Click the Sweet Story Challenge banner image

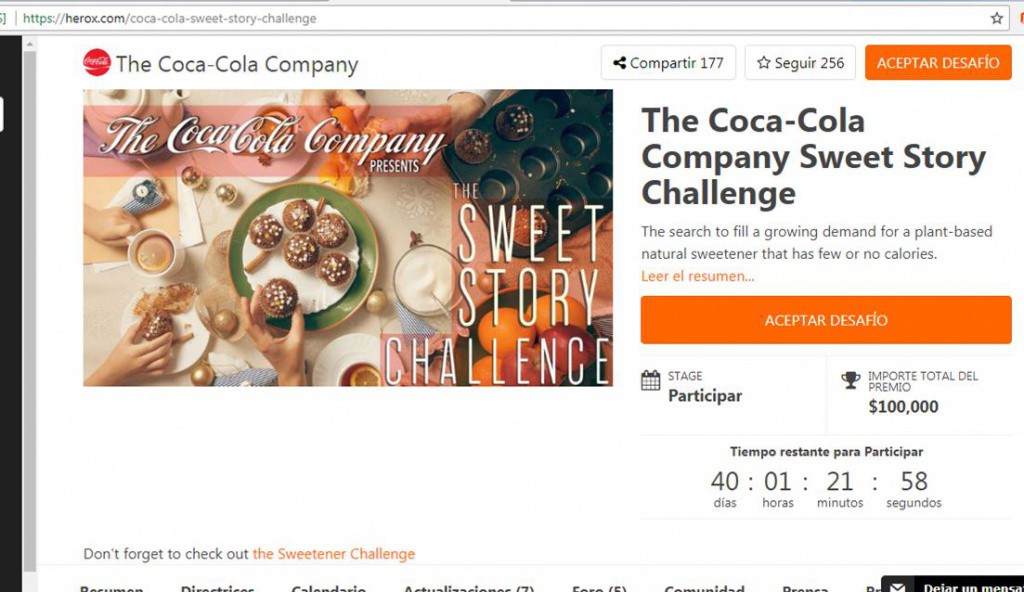click(x=347, y=238)
